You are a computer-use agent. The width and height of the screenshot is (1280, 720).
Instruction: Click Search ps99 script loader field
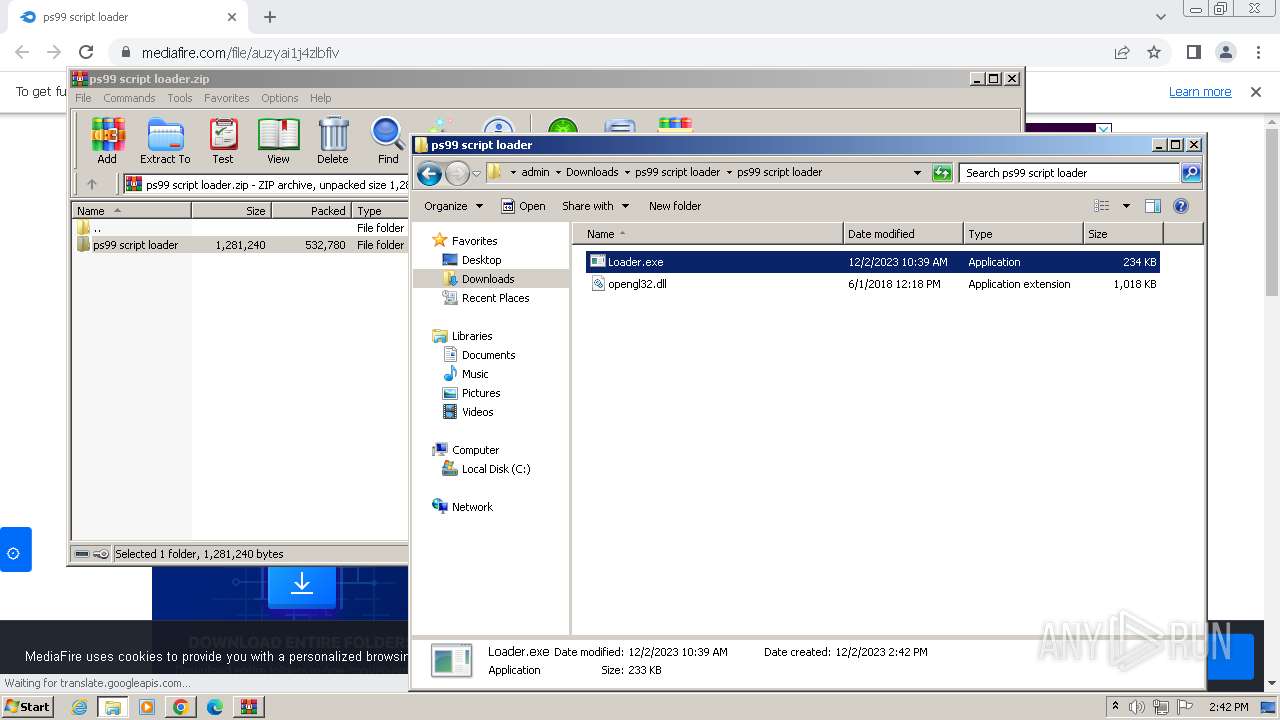click(1069, 173)
